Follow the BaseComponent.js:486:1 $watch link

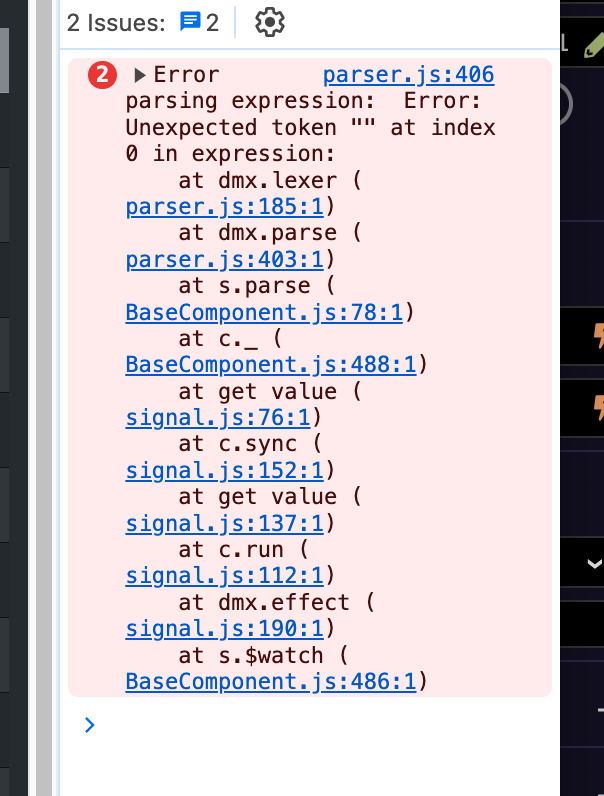click(x=271, y=682)
